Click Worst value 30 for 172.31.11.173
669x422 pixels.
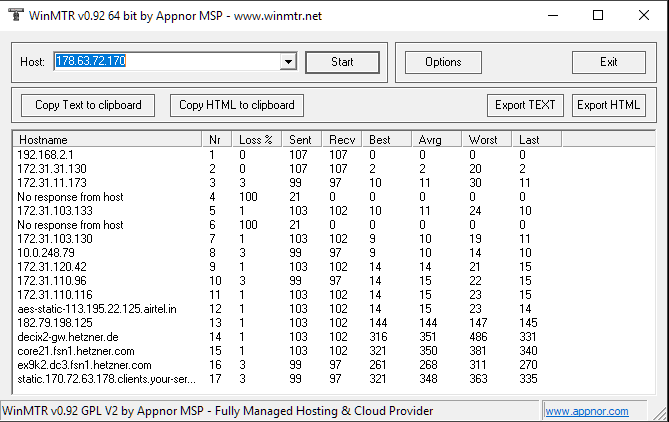click(x=475, y=183)
